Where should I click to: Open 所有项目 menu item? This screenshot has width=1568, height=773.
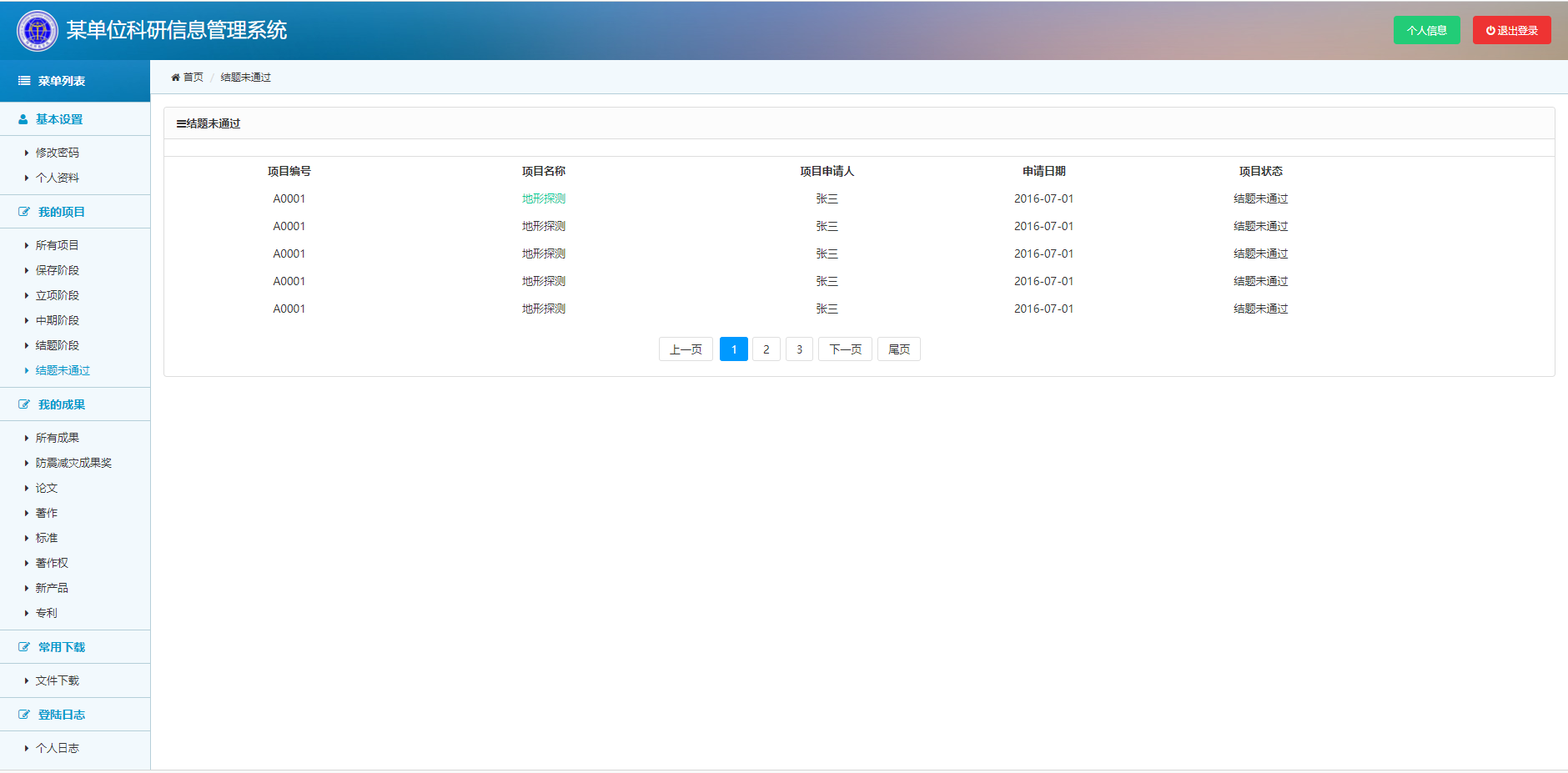click(58, 245)
